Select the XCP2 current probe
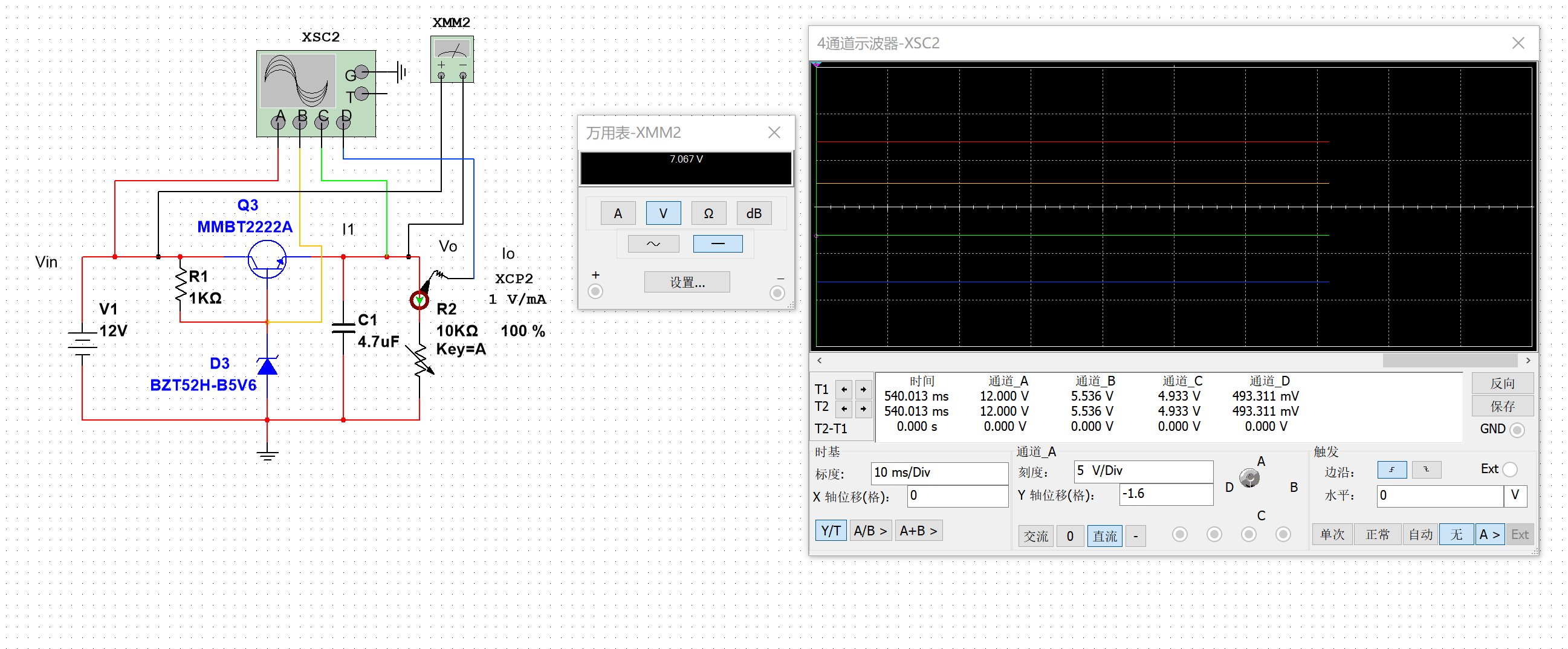Screen dimensions: 1568x649 [420, 300]
